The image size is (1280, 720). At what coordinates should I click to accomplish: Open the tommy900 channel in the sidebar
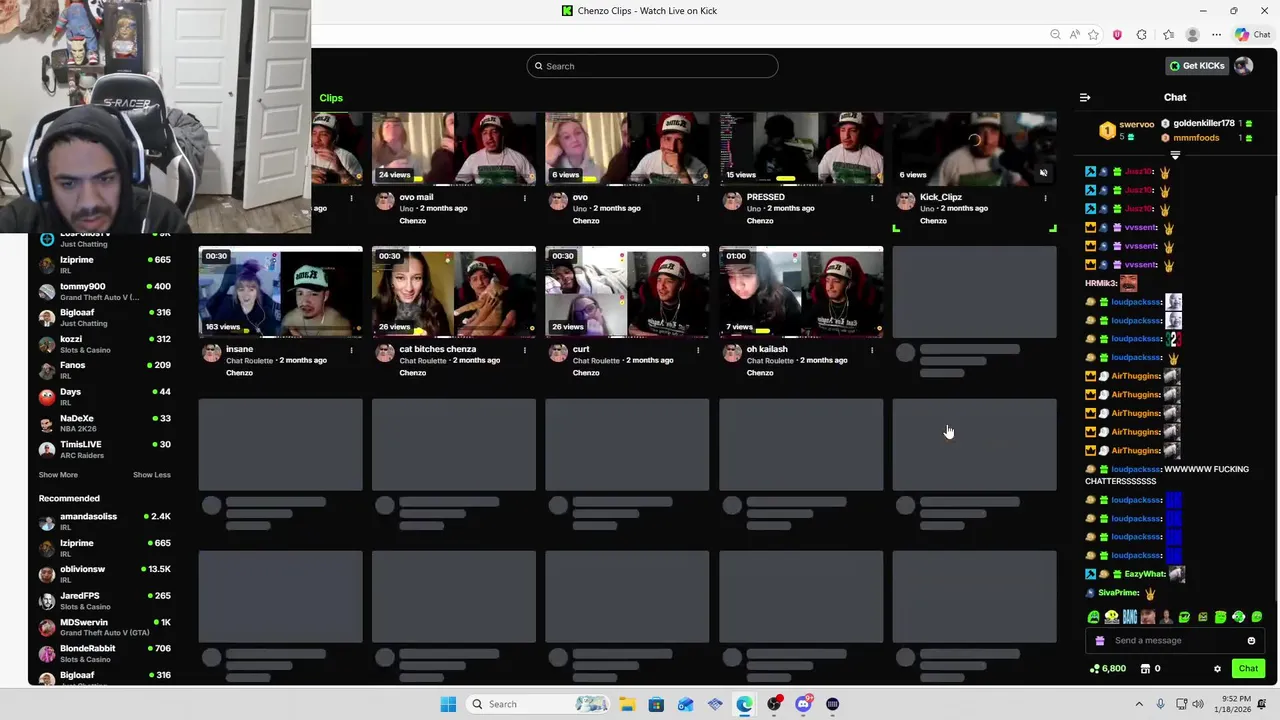(104, 291)
